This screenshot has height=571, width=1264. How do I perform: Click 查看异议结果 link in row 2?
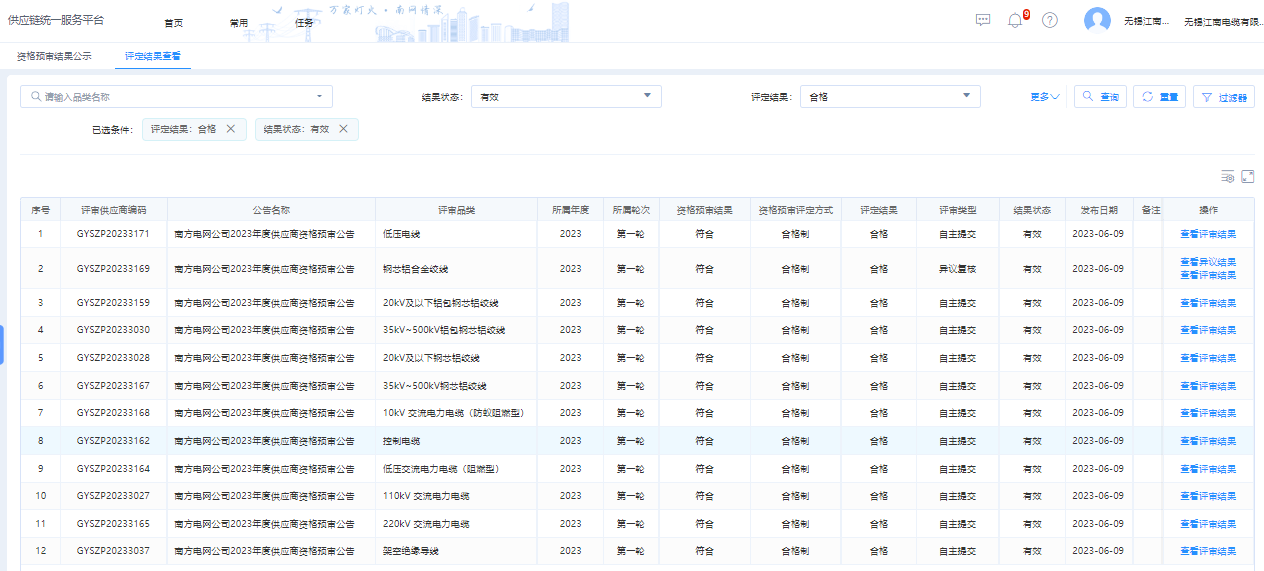[x=1207, y=262]
